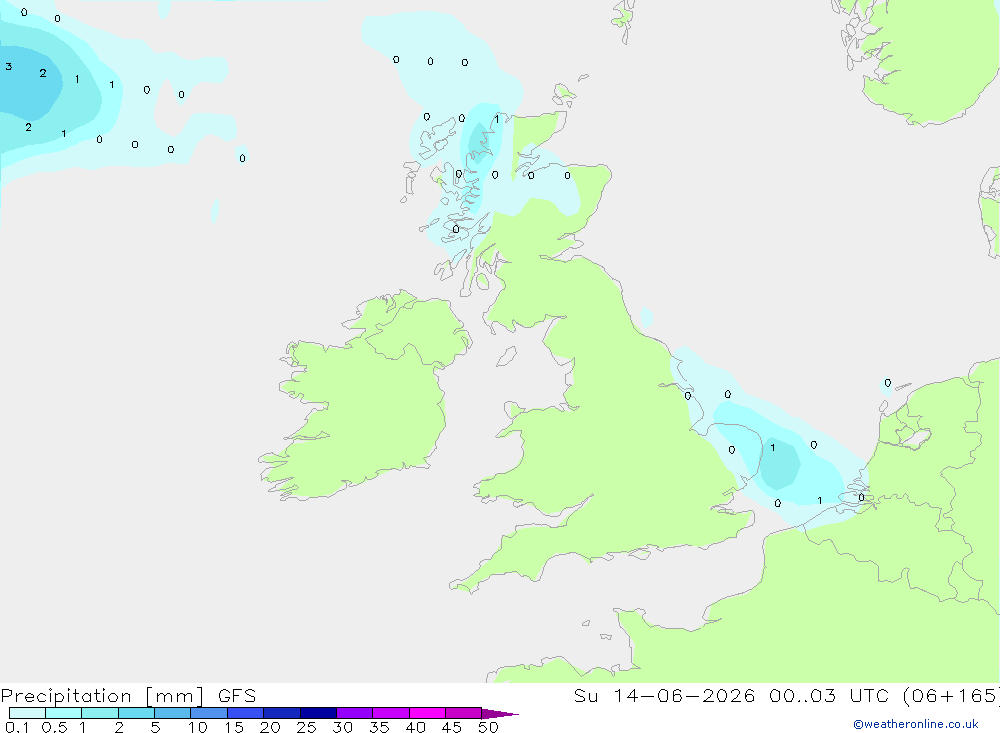Screen dimensions: 1000x733
Task: Click the '40' legend scale label
Action: [x=416, y=727]
